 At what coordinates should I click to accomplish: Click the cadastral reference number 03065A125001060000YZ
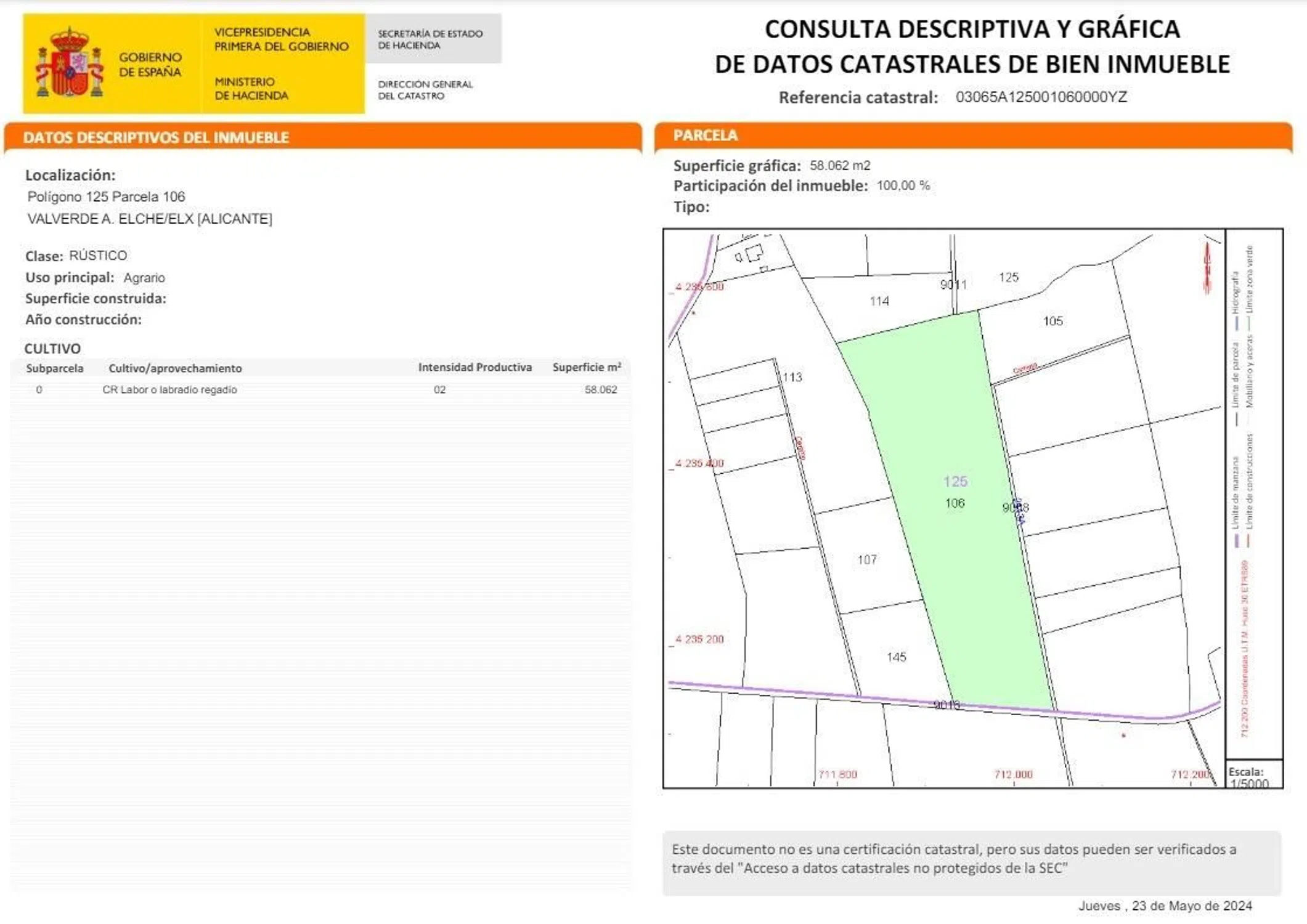(1041, 97)
